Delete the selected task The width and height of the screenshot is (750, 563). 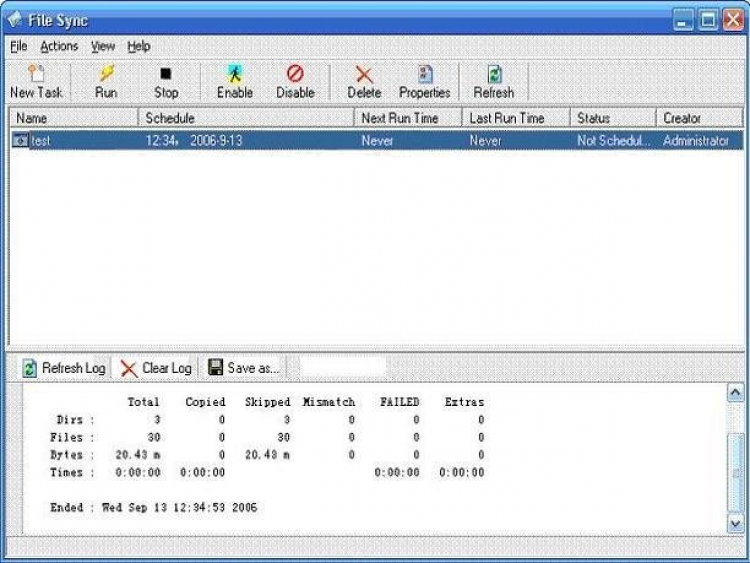364,82
